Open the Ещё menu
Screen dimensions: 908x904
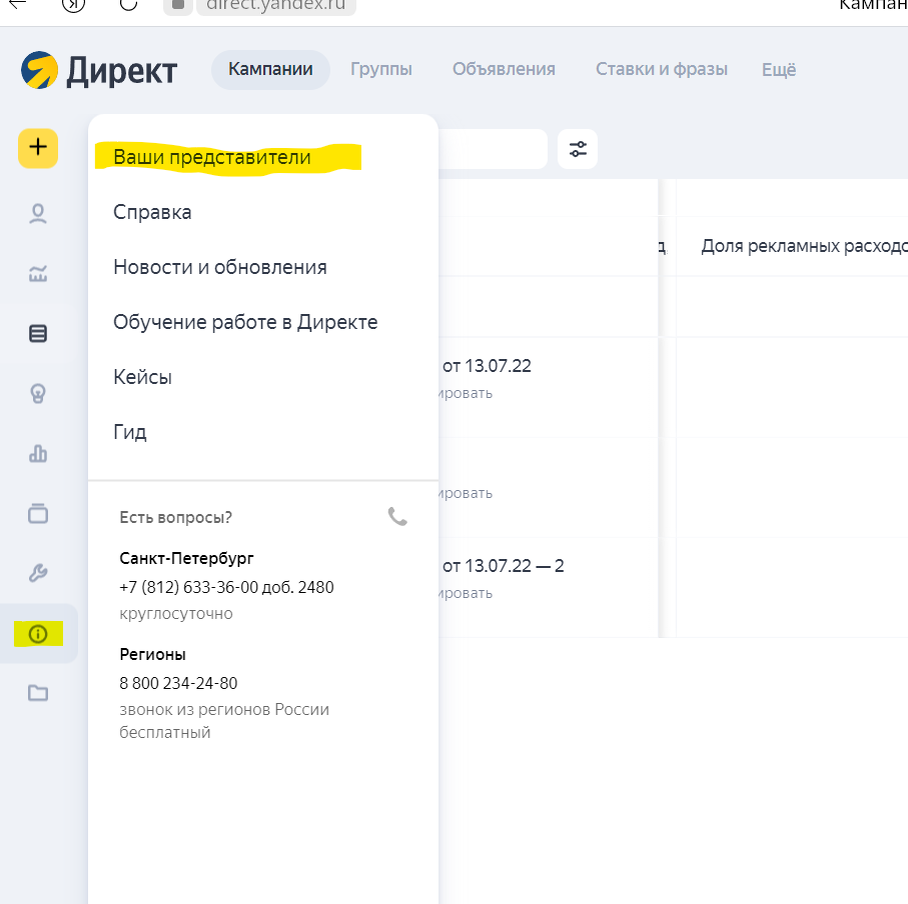point(779,69)
